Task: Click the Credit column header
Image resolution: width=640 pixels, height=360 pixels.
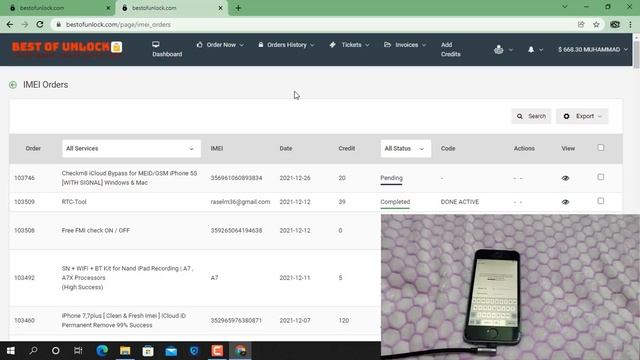Action: (x=347, y=149)
